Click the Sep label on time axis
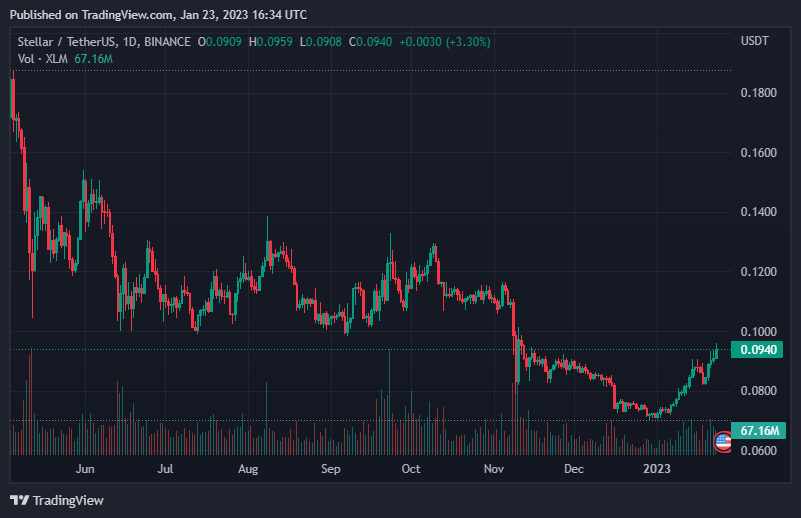801x518 pixels. 331,469
